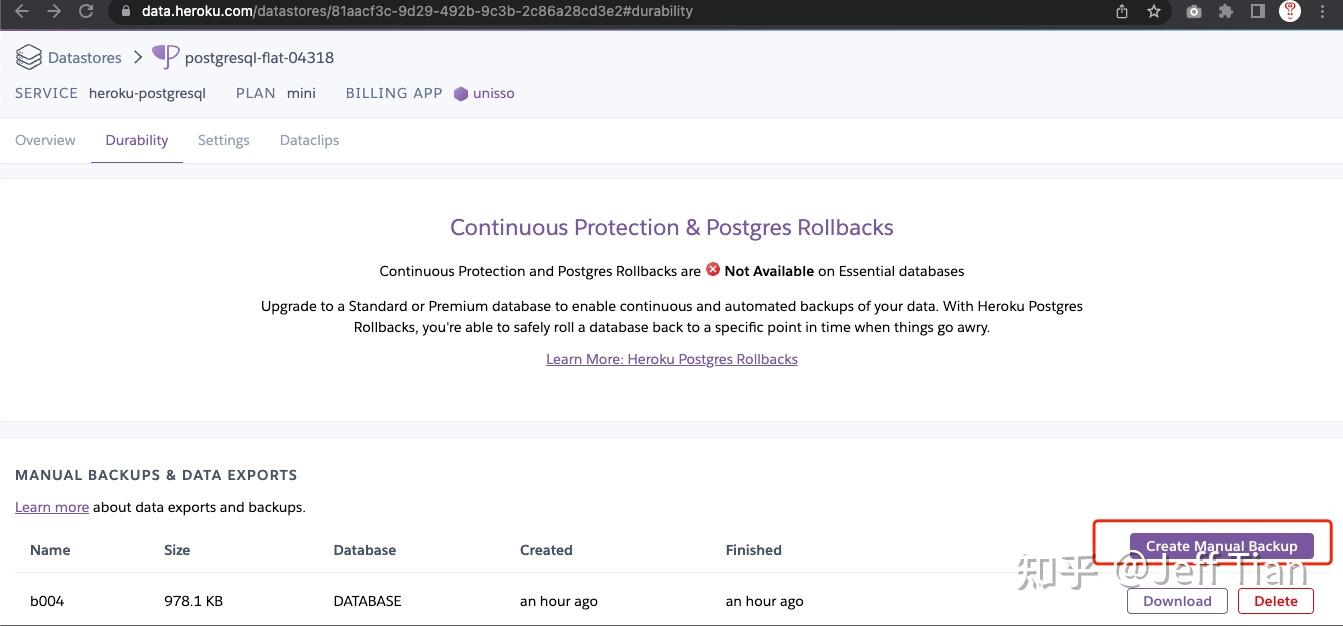The image size is (1343, 626).
Task: Click the camera screenshot extension icon
Action: (x=1194, y=11)
